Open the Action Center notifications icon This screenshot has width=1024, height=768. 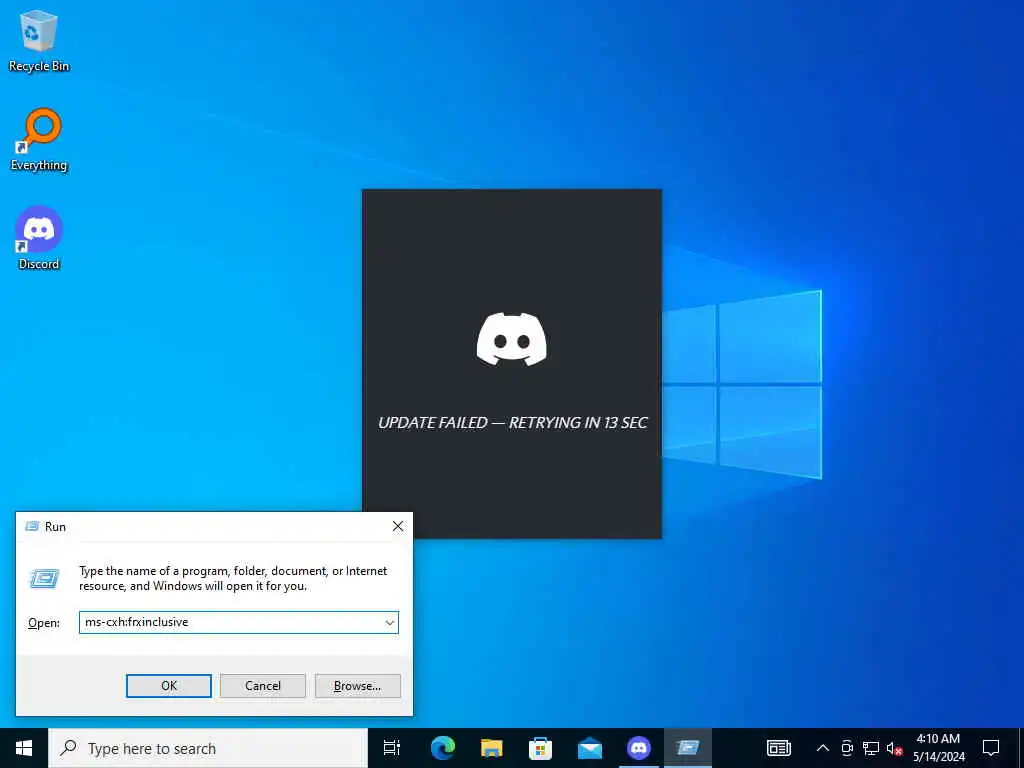pos(991,748)
